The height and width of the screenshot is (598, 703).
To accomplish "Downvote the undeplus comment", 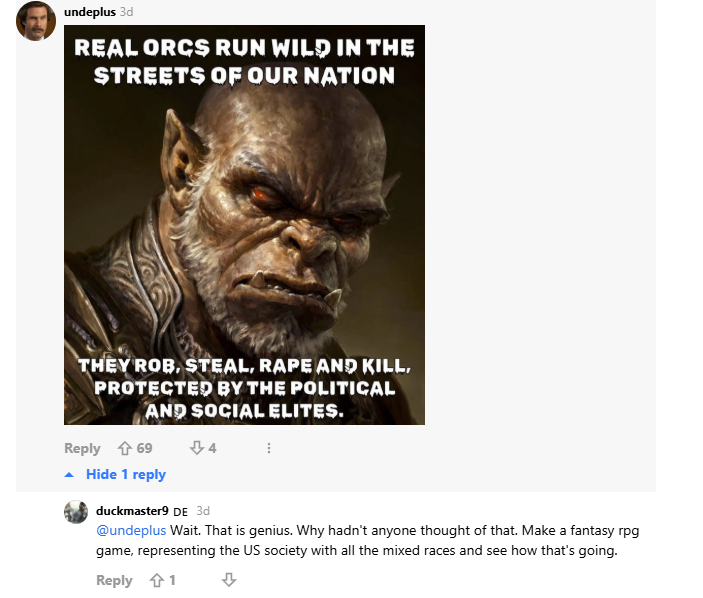I will [197, 447].
